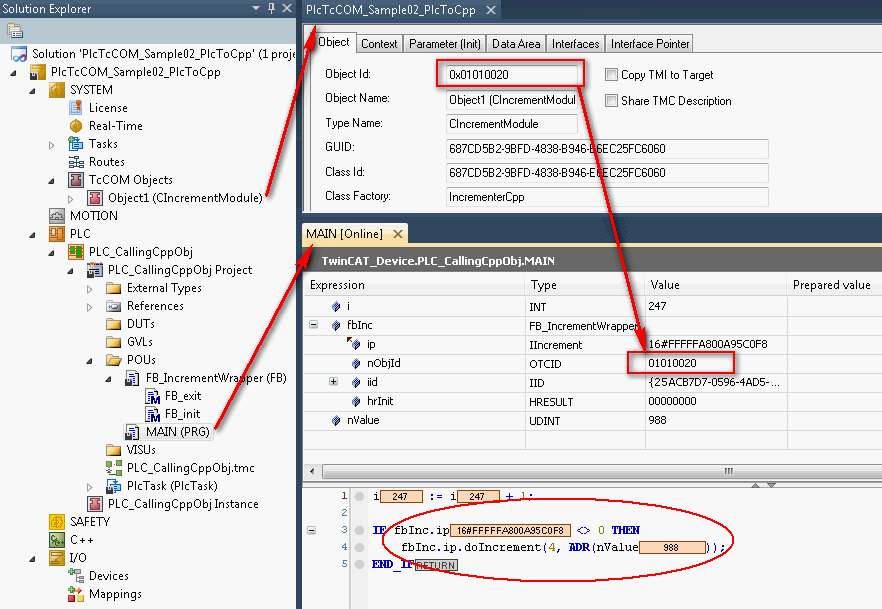Click the PLC node icon
This screenshot has width=882, height=609.
click(57, 234)
